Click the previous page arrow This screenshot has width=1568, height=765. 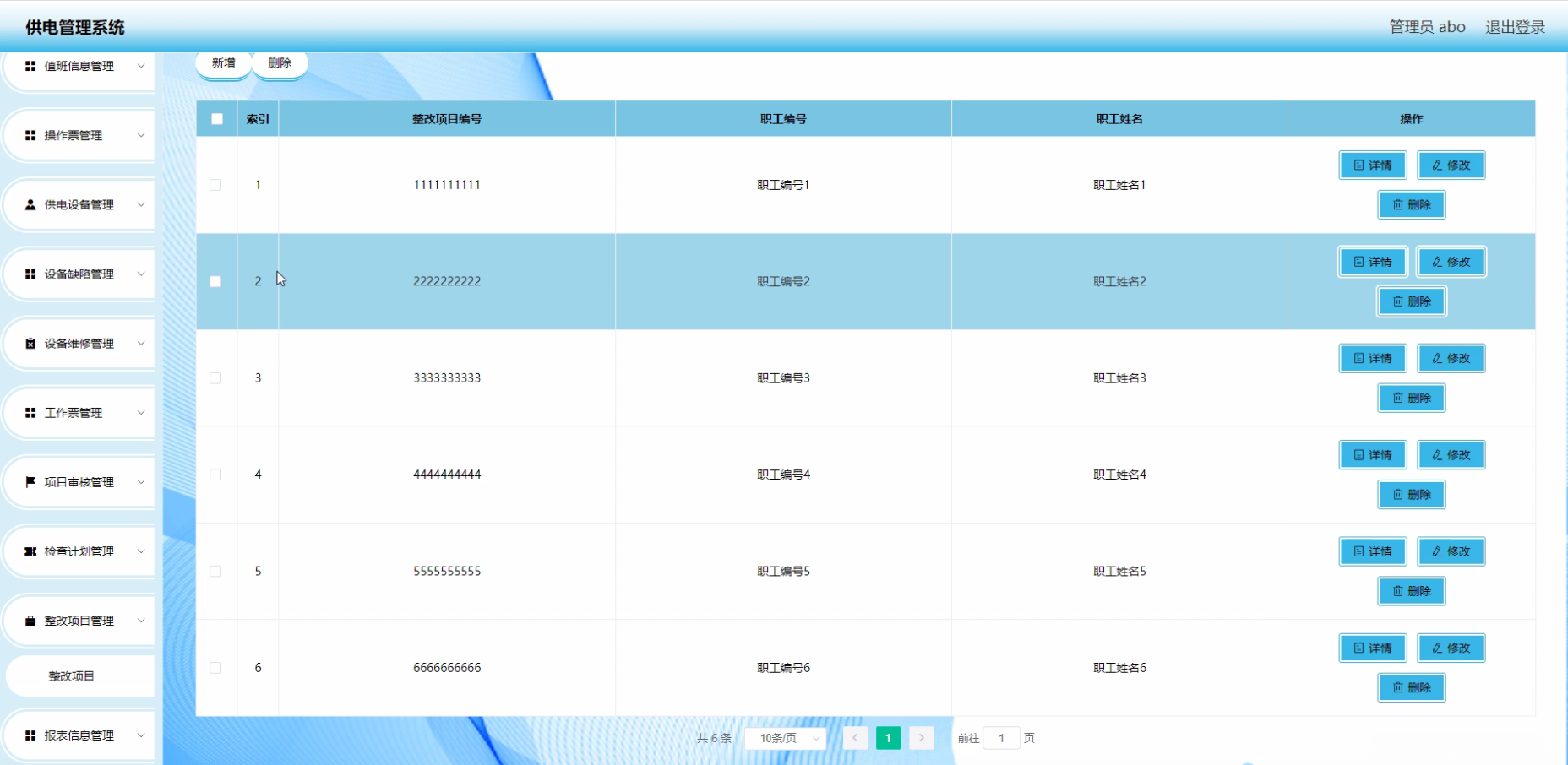click(855, 738)
